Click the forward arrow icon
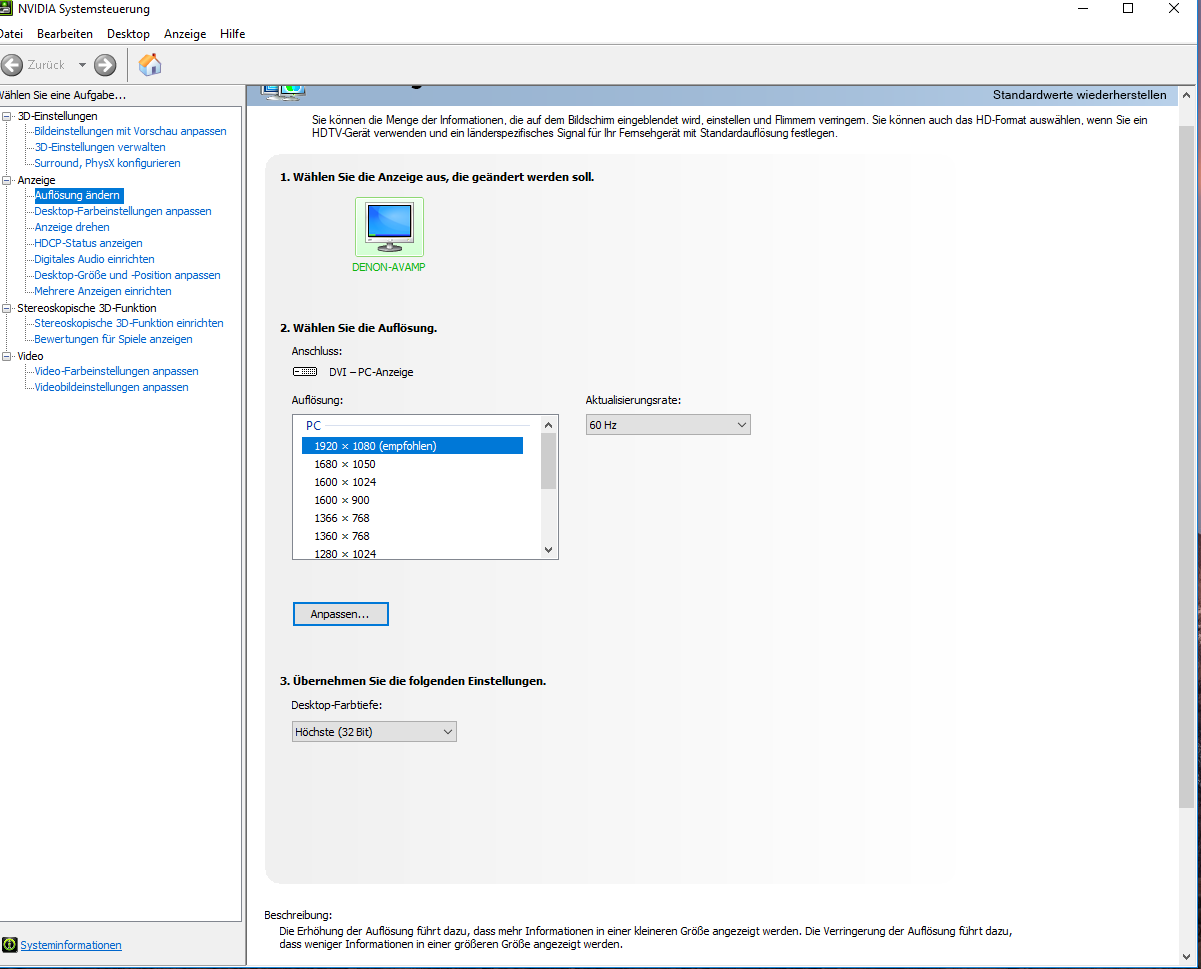Image resolution: width=1201 pixels, height=969 pixels. [105, 65]
